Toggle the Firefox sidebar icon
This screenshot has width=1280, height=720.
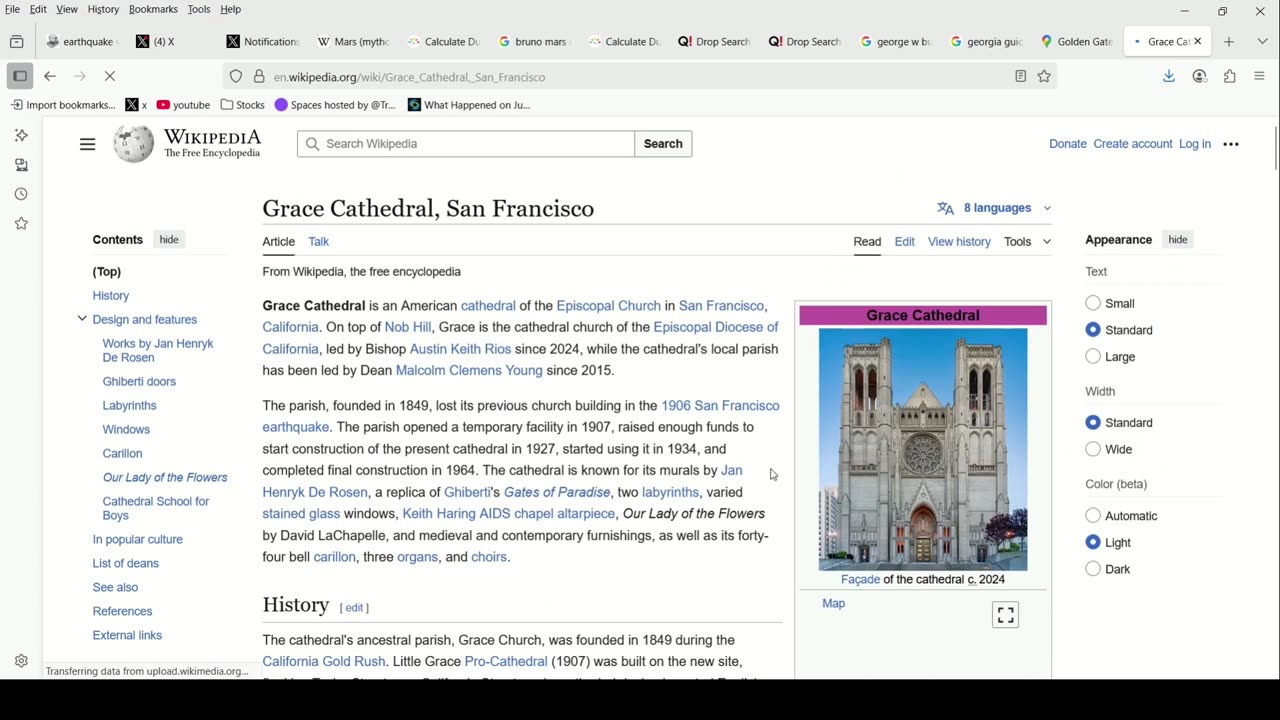click(x=20, y=76)
